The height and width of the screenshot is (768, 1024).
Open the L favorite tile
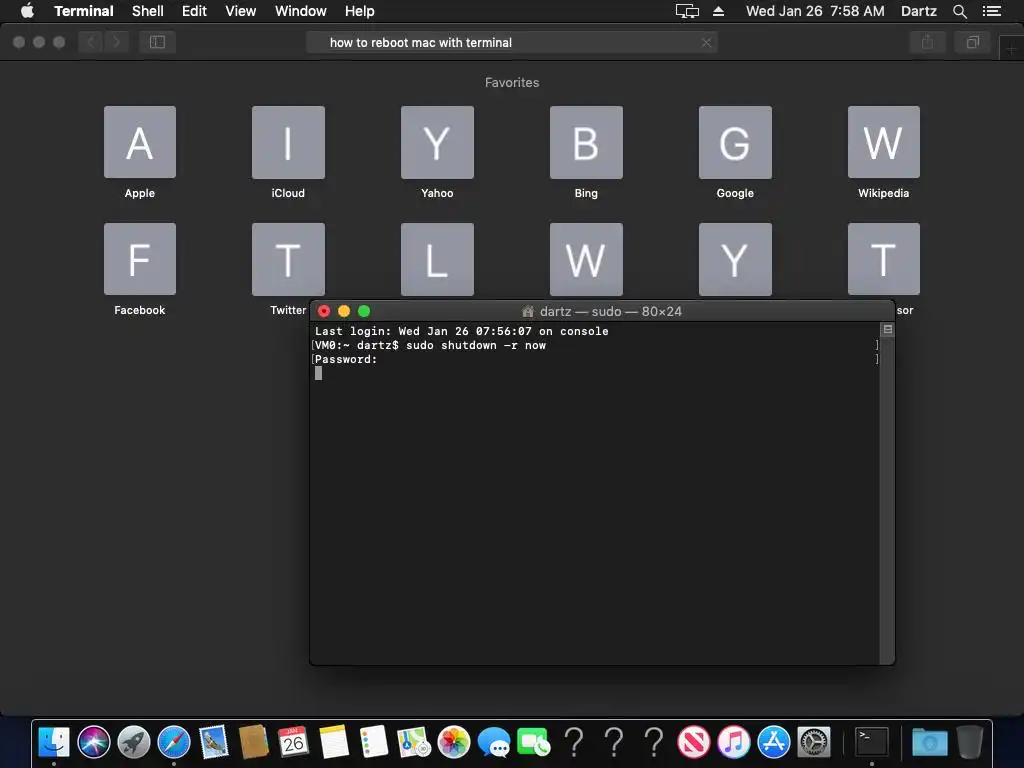437,259
